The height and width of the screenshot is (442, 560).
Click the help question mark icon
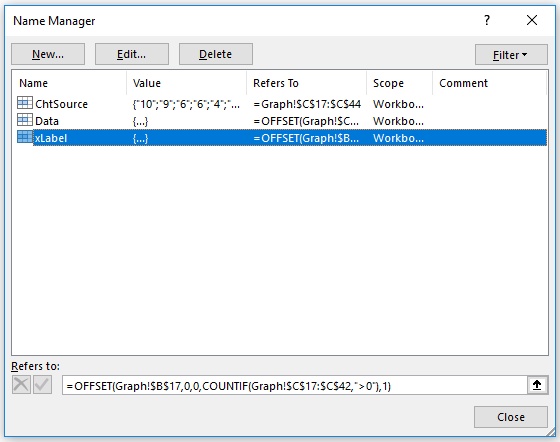(x=487, y=20)
